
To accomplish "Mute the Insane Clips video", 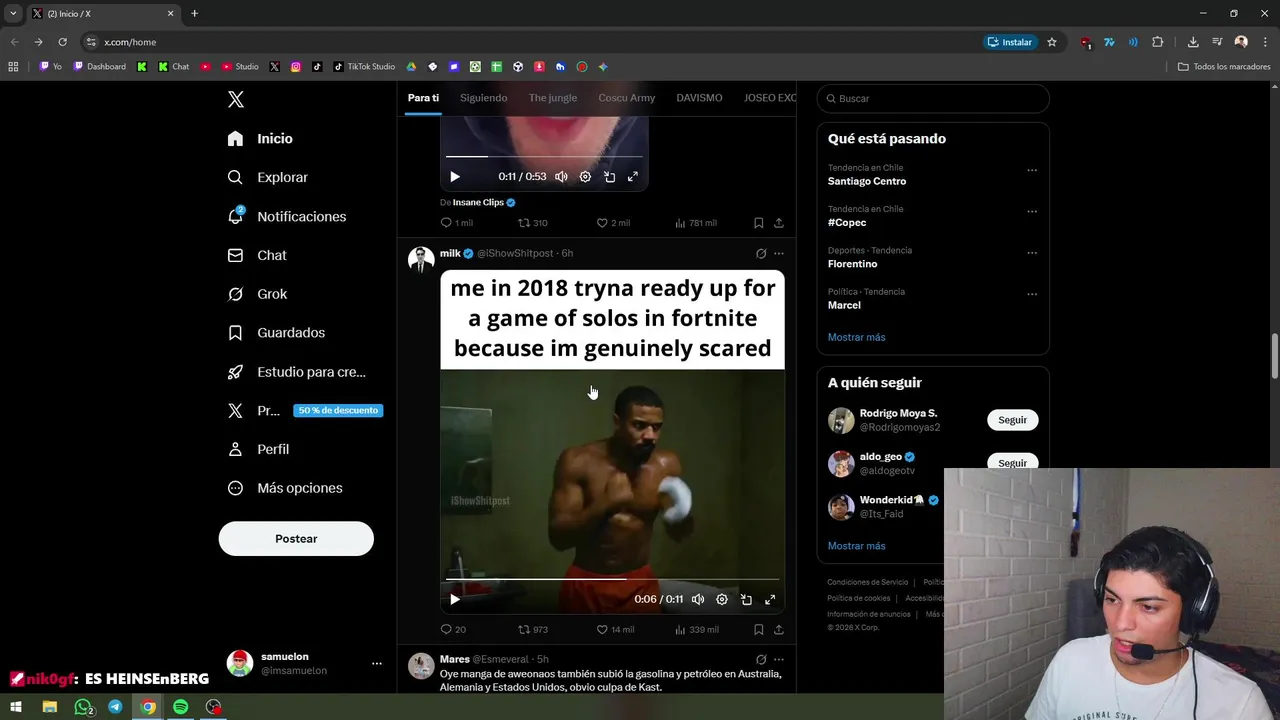I will (561, 176).
